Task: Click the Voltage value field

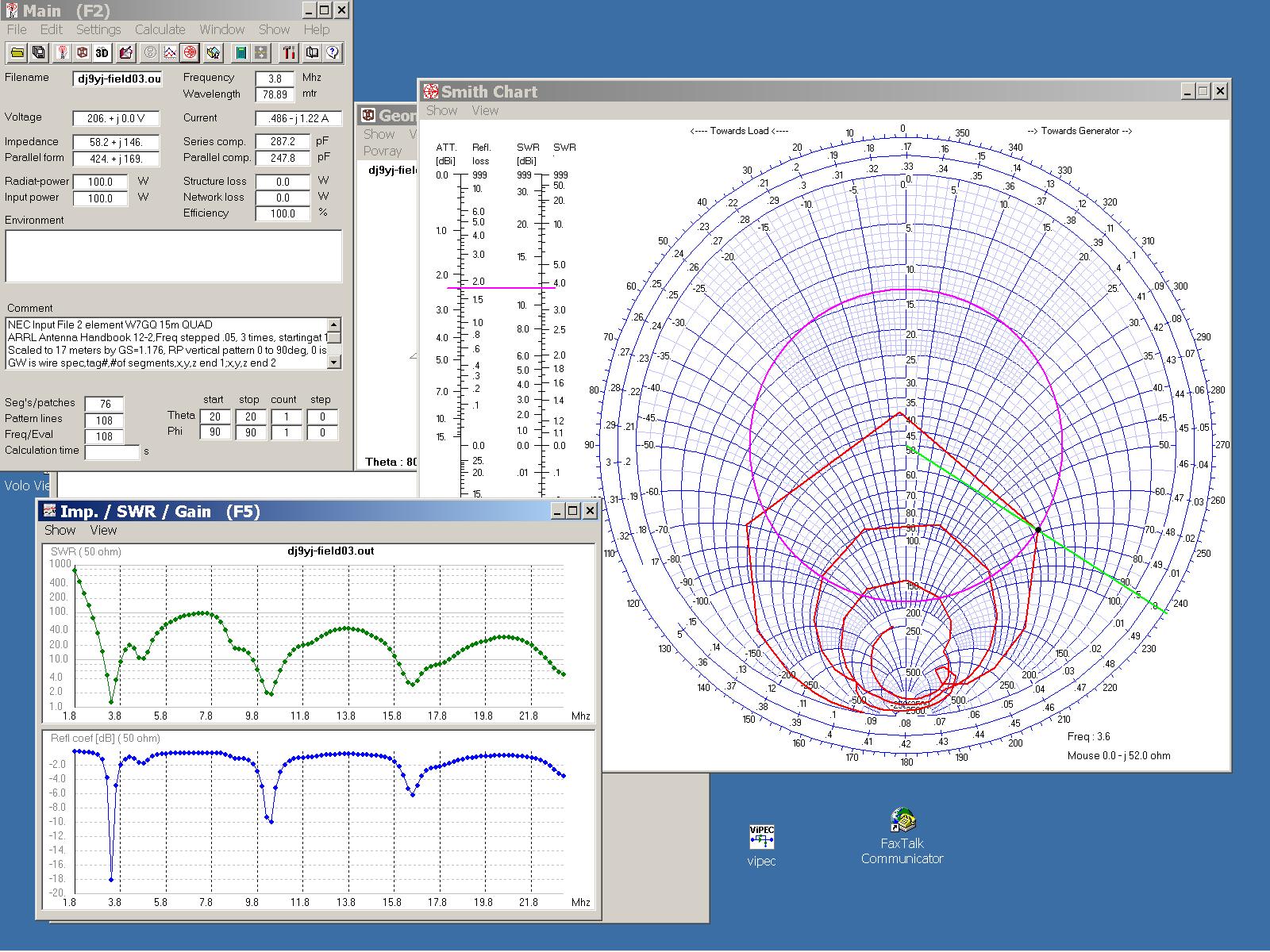Action: [x=116, y=118]
